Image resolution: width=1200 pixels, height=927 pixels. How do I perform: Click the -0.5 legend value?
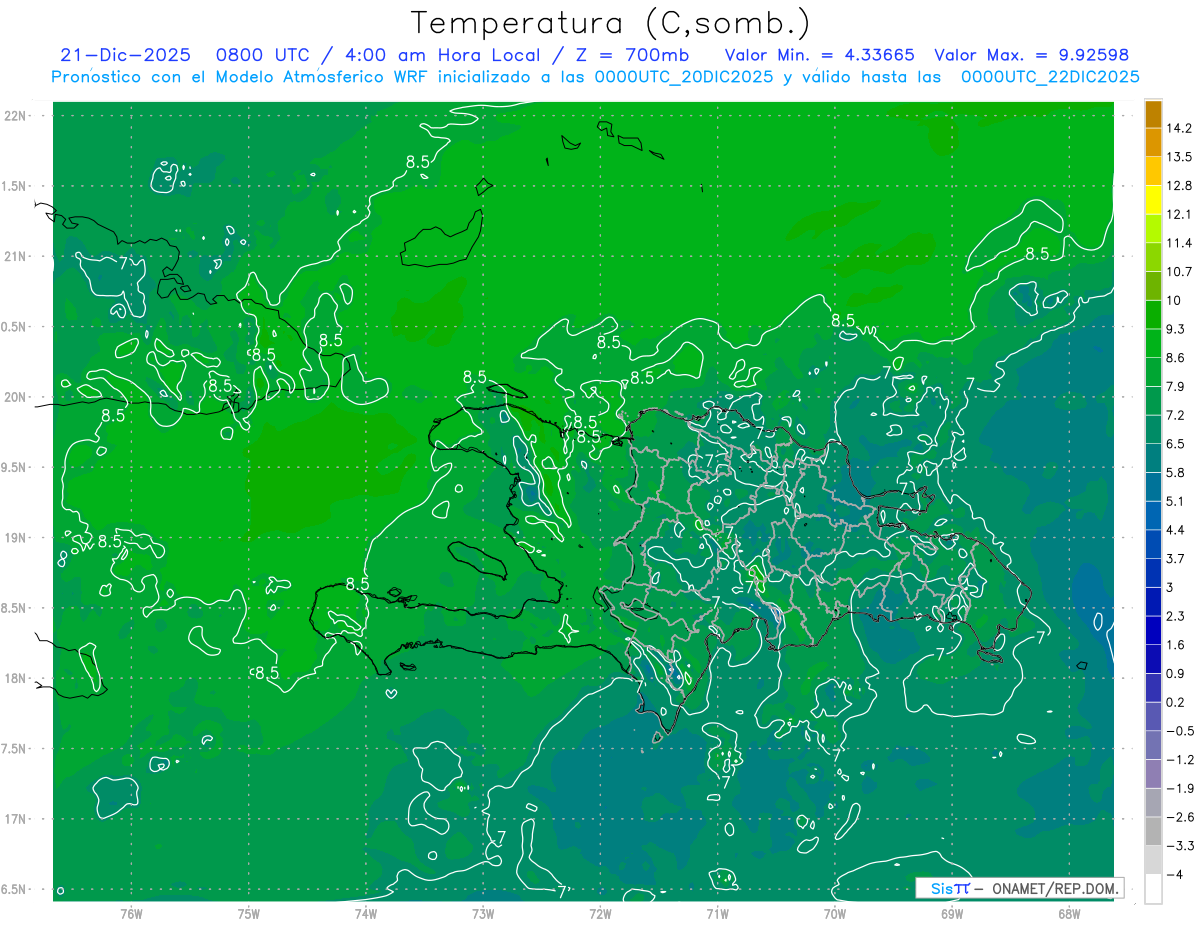1180,731
